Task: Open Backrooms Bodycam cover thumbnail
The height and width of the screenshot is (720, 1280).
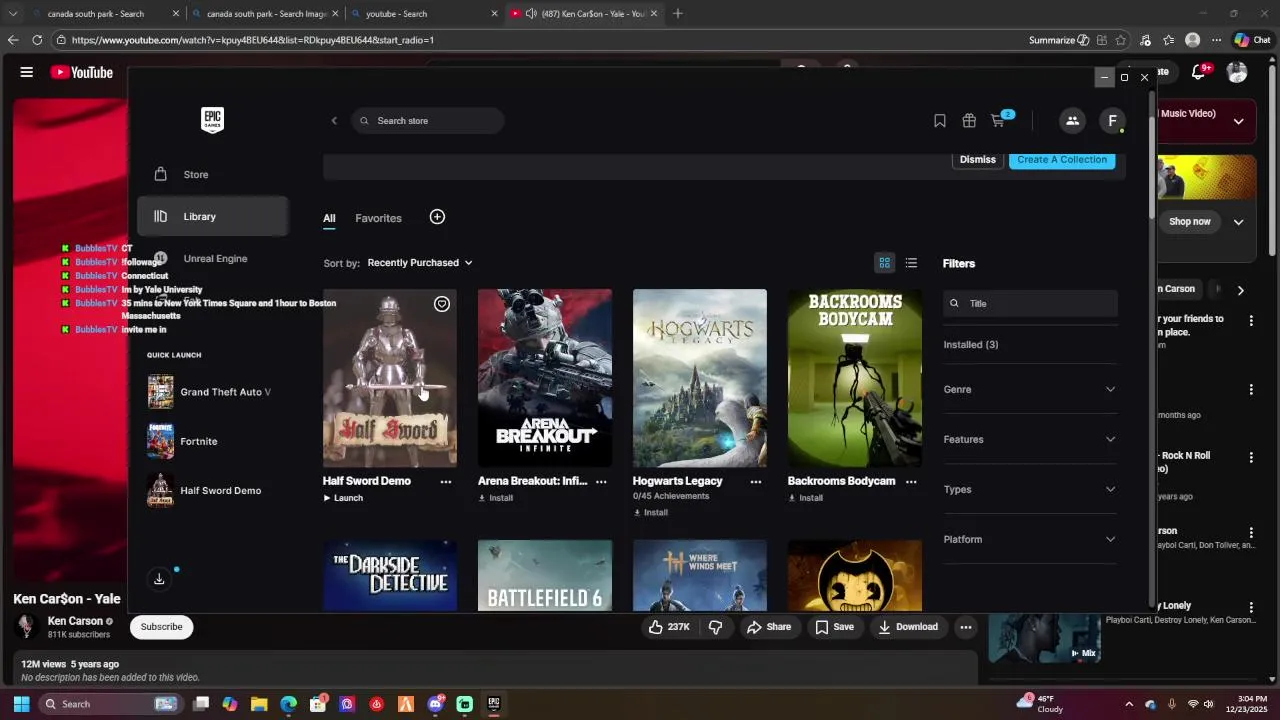Action: coord(855,378)
